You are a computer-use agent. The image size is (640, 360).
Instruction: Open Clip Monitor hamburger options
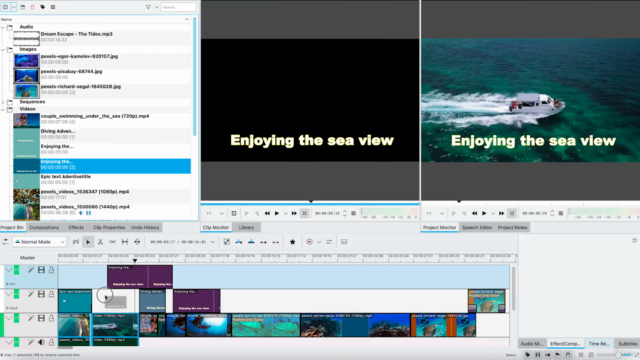tap(353, 213)
